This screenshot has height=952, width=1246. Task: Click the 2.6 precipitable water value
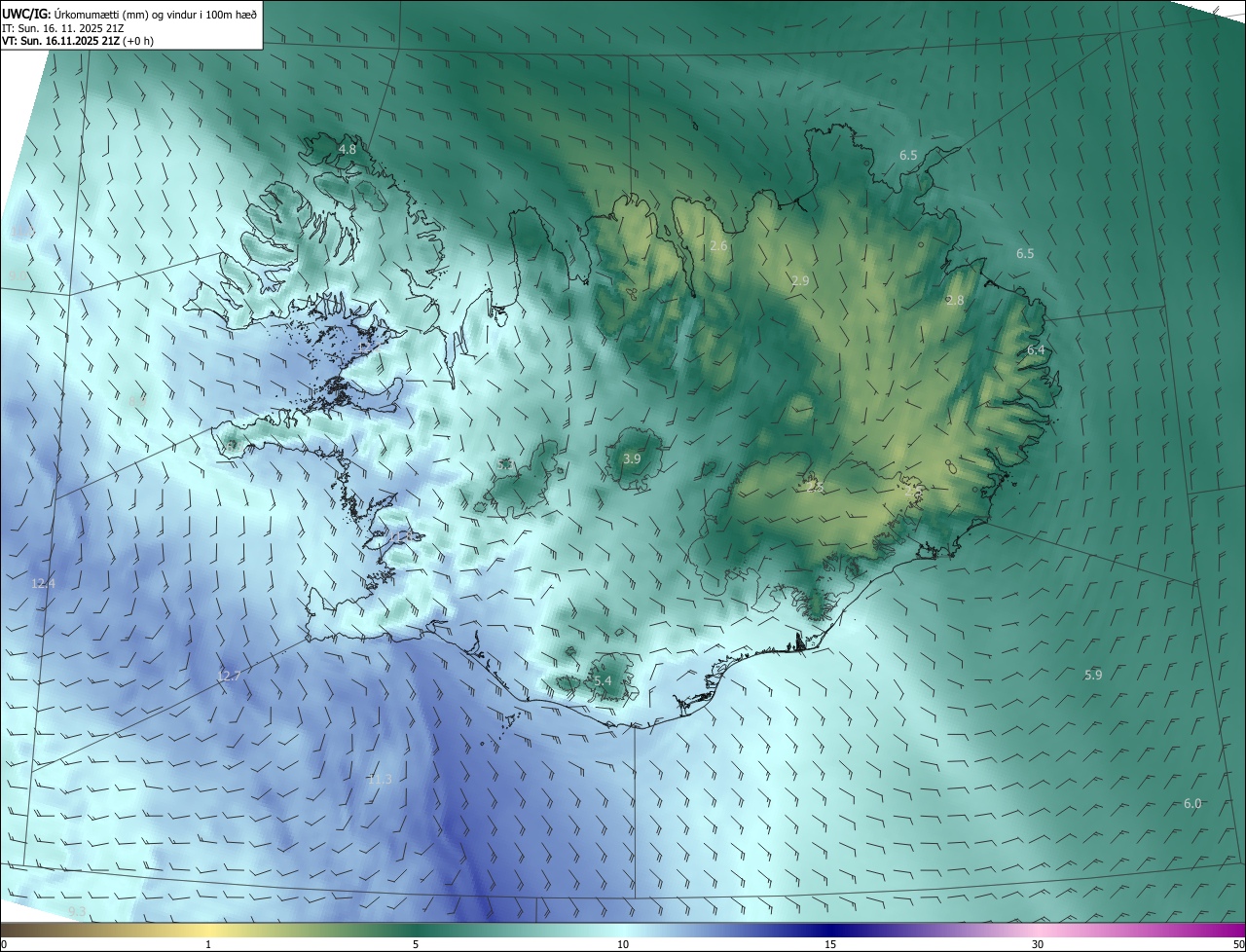pyautogui.click(x=718, y=246)
